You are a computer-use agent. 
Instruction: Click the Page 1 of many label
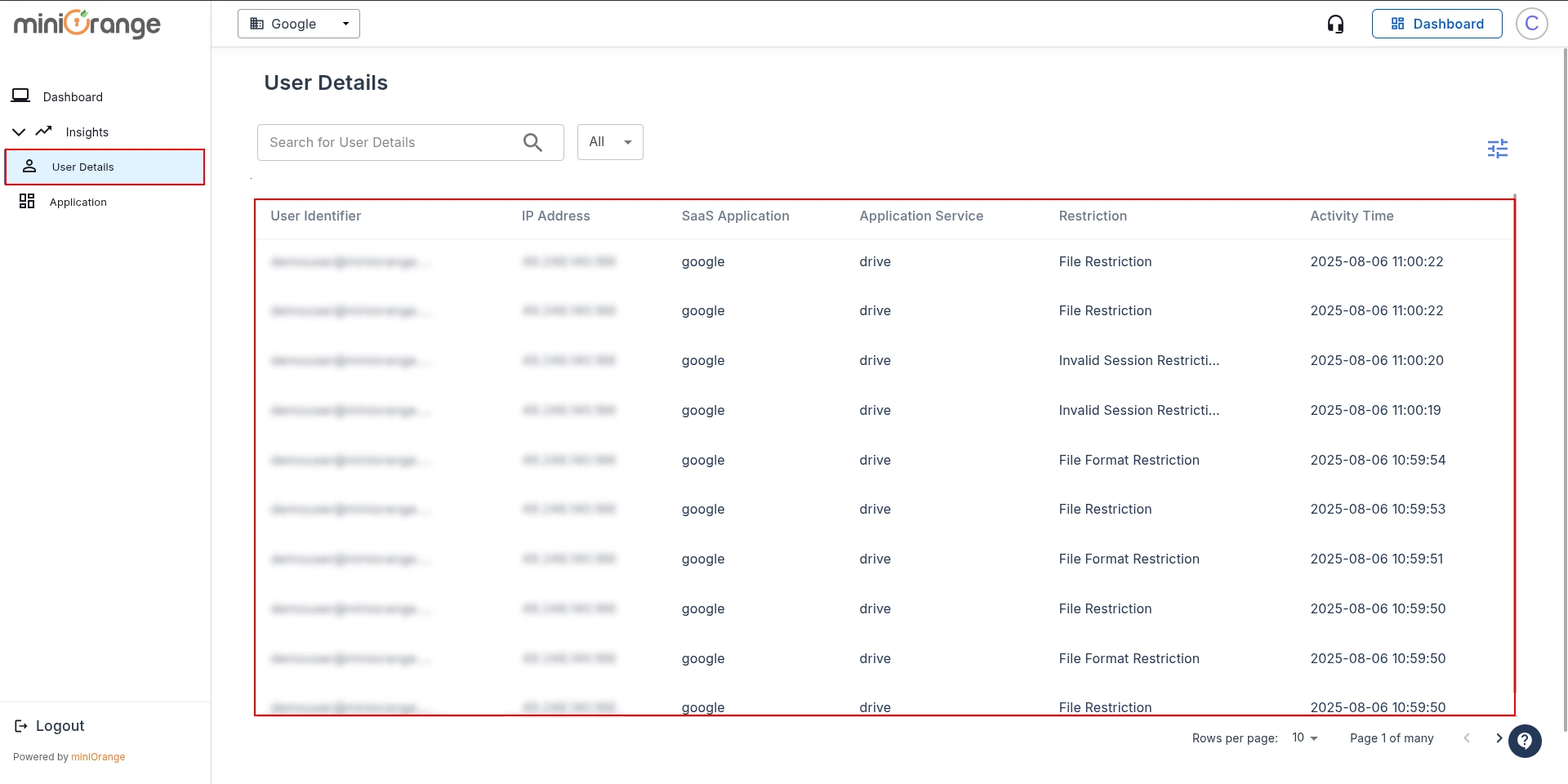[1392, 738]
